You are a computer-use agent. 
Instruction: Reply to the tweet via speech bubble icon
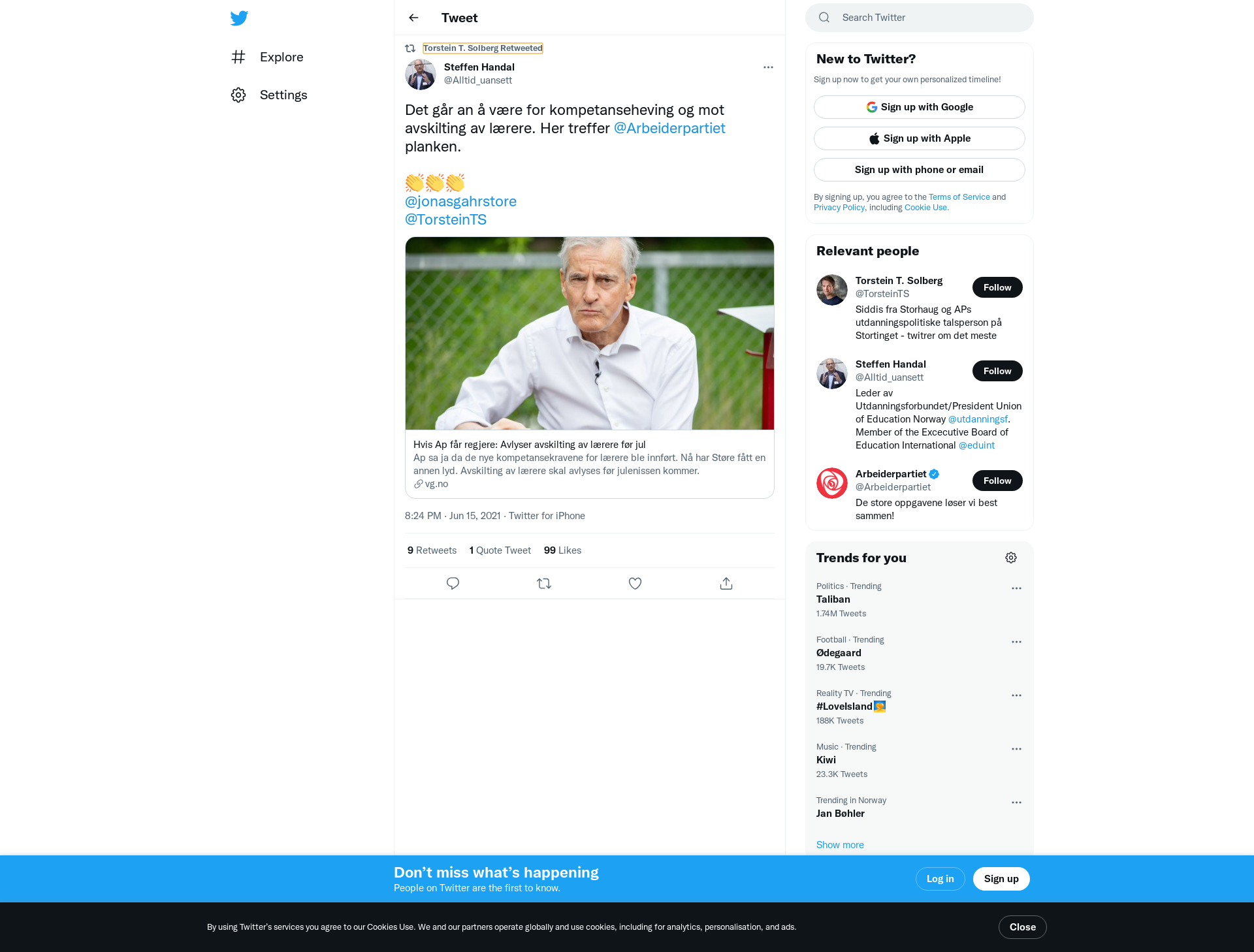point(453,583)
